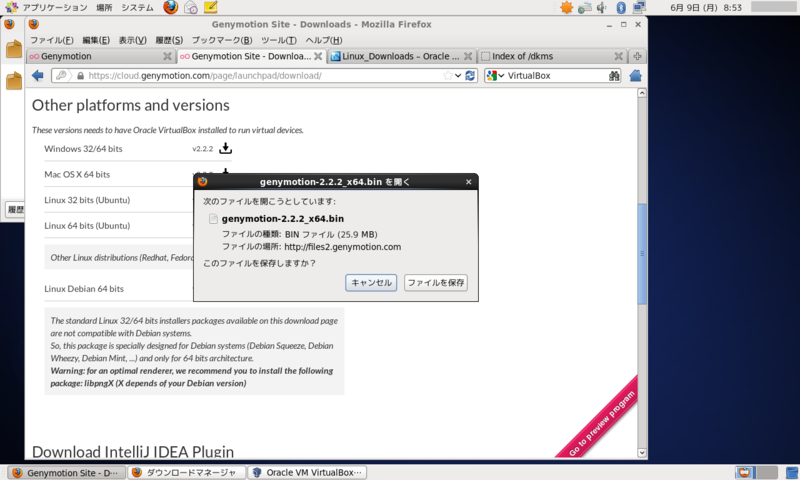
Task: Open a new tab with plus button
Action: click(x=637, y=56)
